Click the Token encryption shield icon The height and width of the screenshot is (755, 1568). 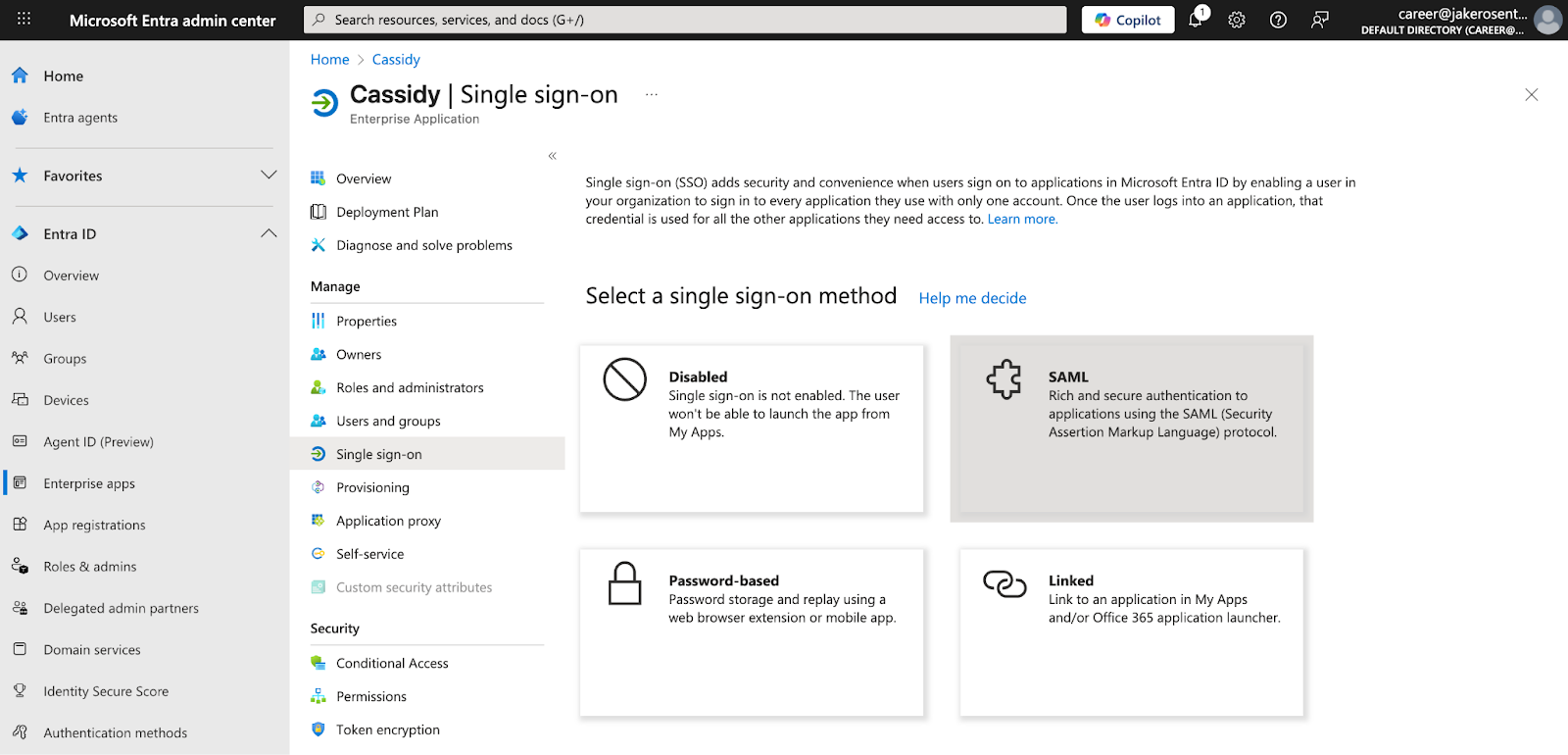(318, 730)
